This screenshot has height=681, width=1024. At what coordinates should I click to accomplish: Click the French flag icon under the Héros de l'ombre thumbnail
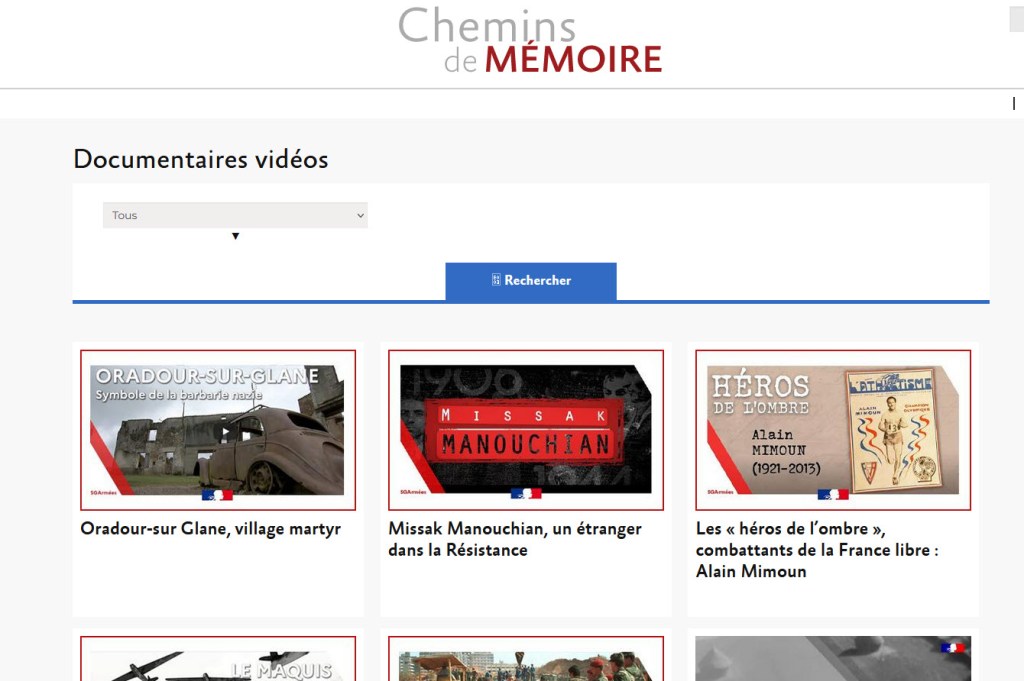833,494
